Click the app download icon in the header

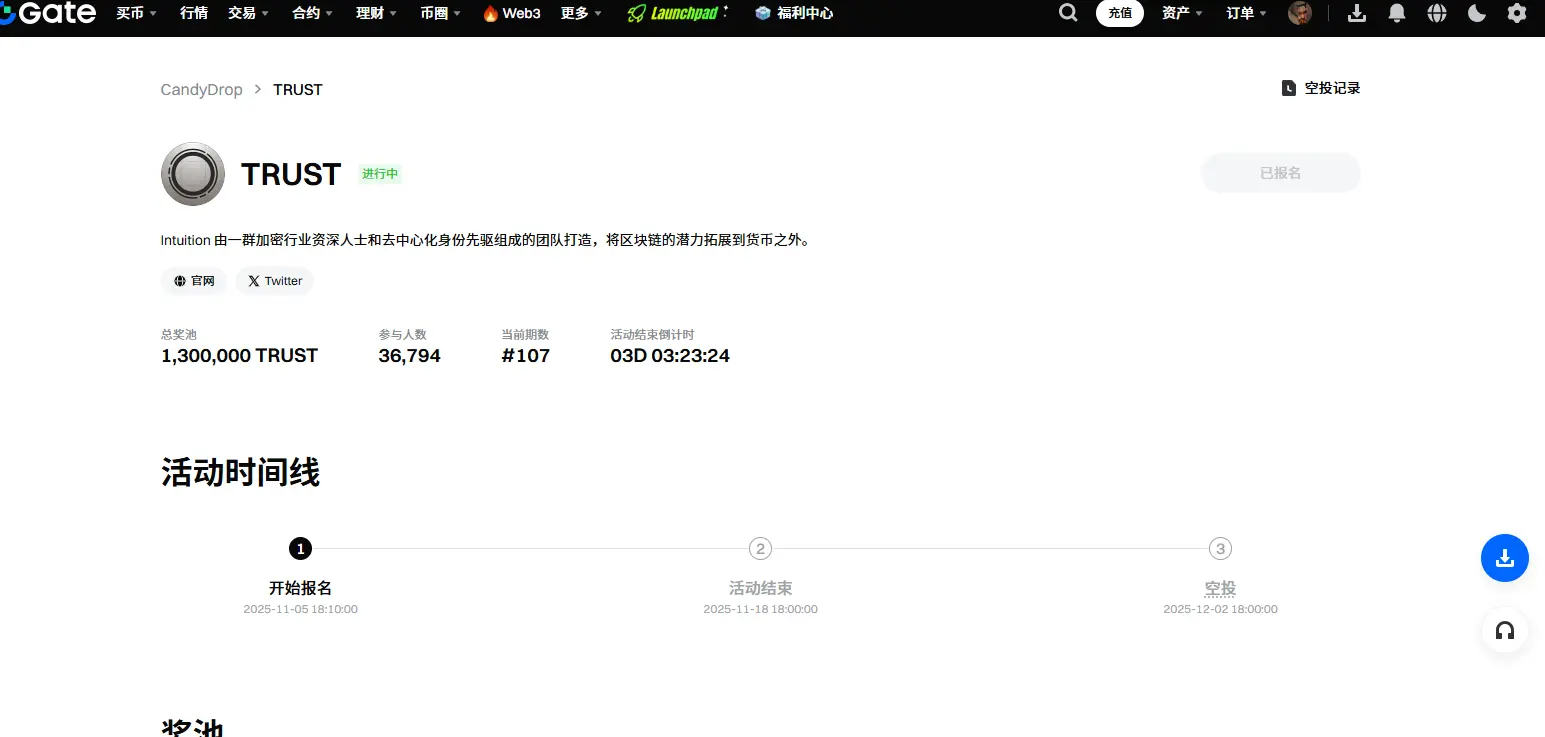(1357, 13)
